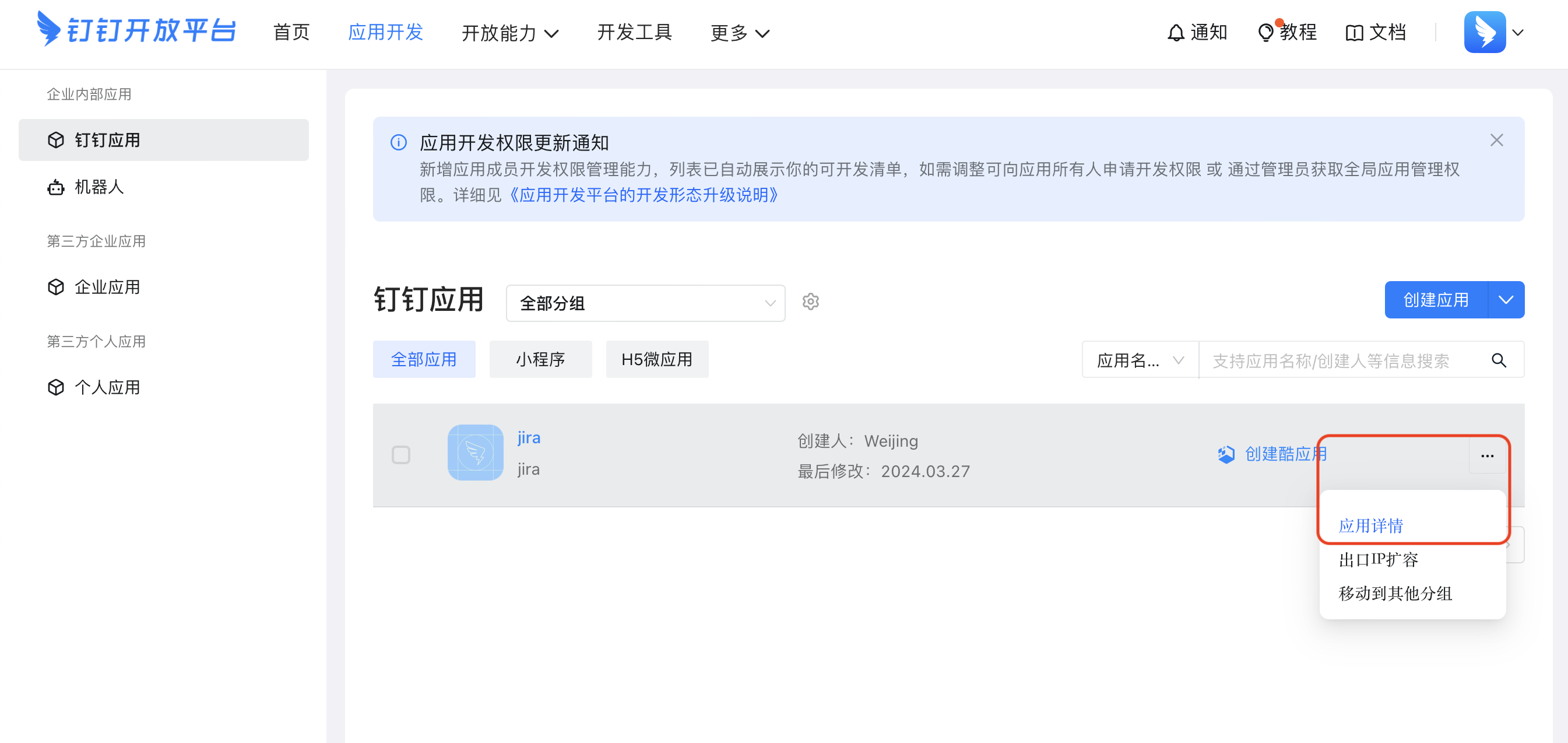Open 应用开发平台的开发形态升级说明 link

tap(644, 195)
